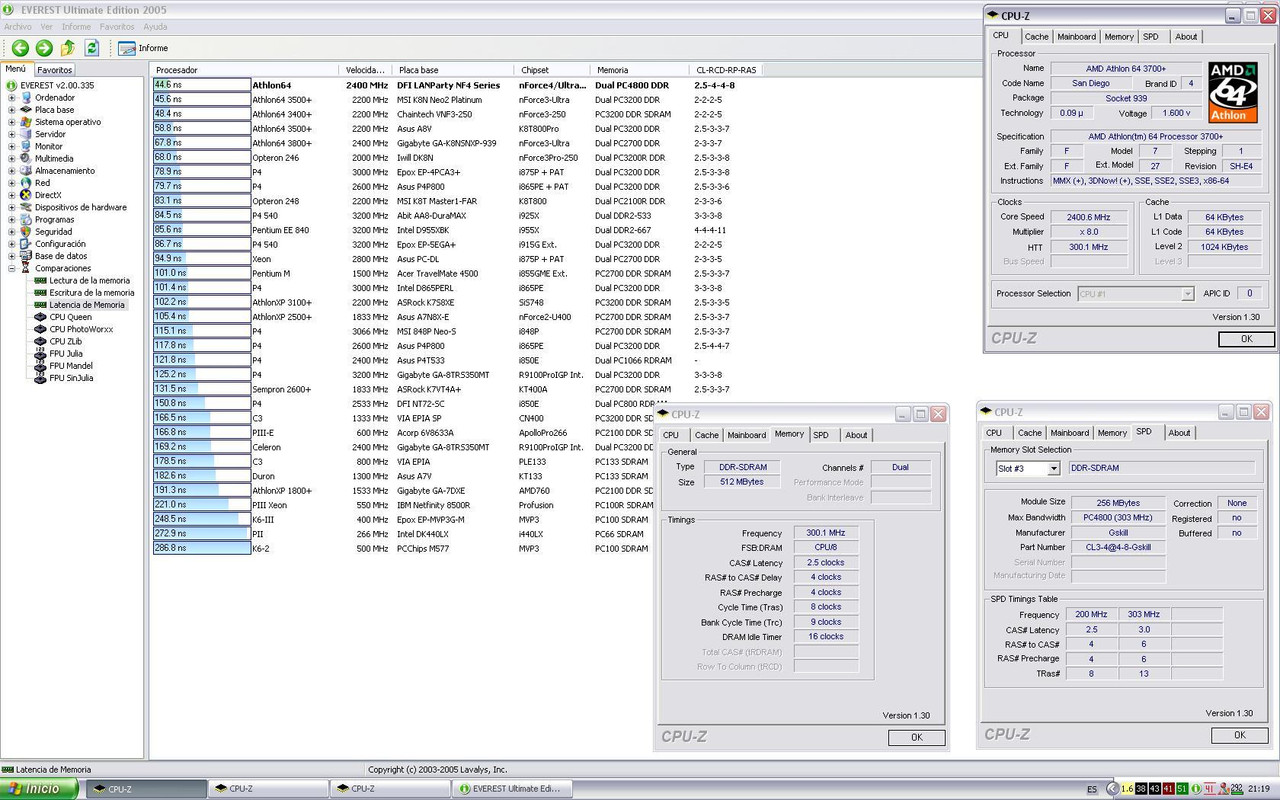
Task: Click the Programas icon in tree
Action: point(26,219)
